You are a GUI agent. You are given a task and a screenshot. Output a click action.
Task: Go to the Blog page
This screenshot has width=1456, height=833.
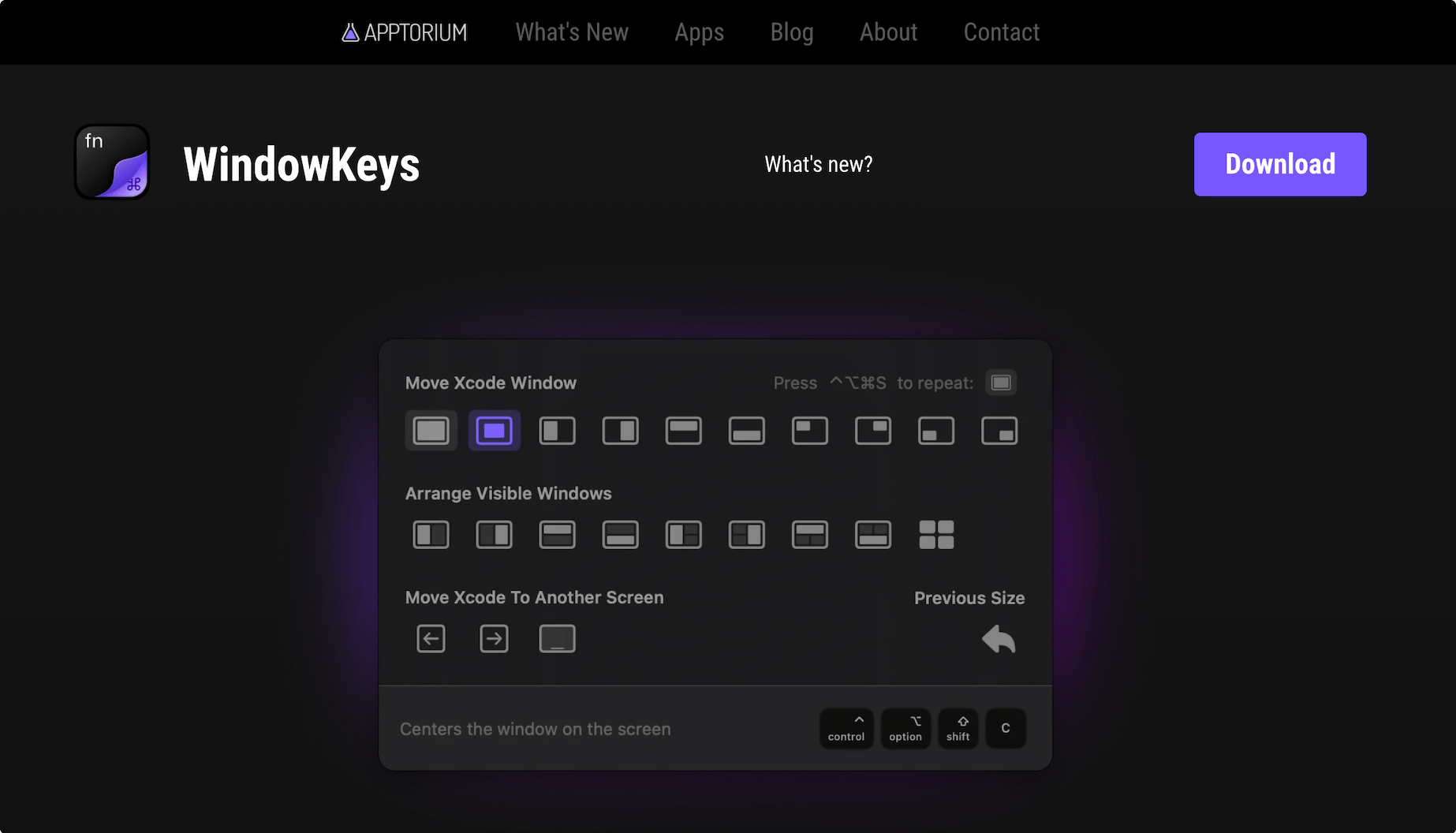pos(792,32)
